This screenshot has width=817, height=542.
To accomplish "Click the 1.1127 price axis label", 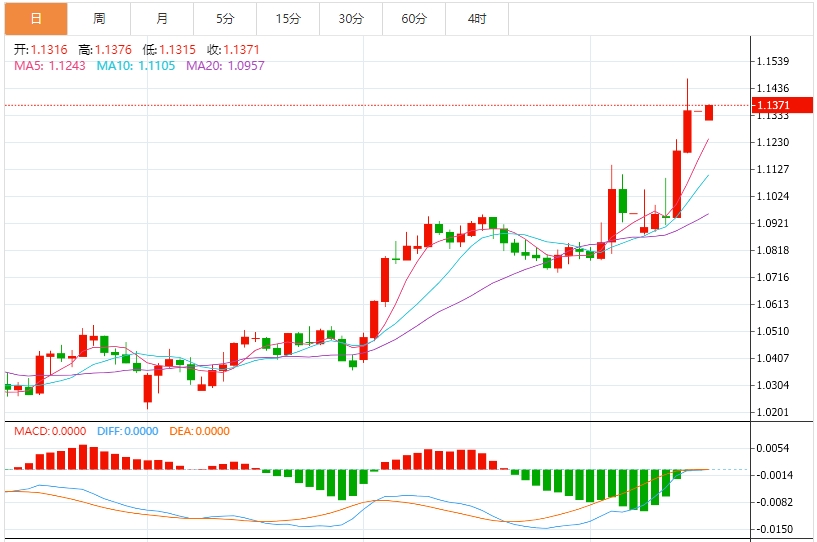I will (773, 169).
